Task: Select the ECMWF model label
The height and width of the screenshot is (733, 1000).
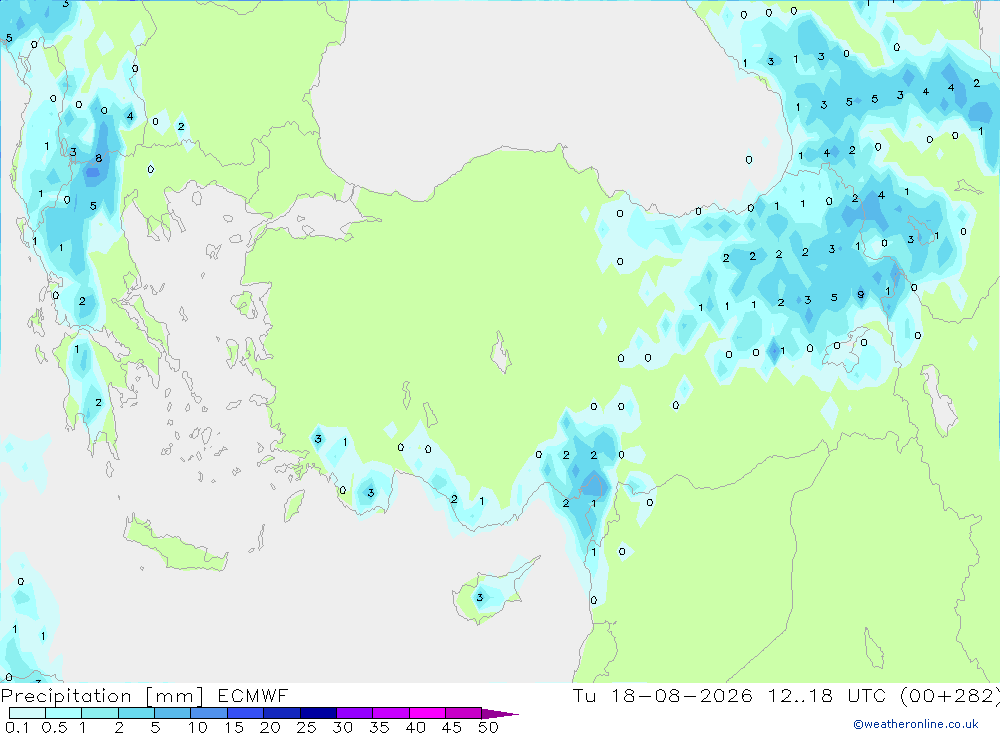Action: pyautogui.click(x=253, y=696)
